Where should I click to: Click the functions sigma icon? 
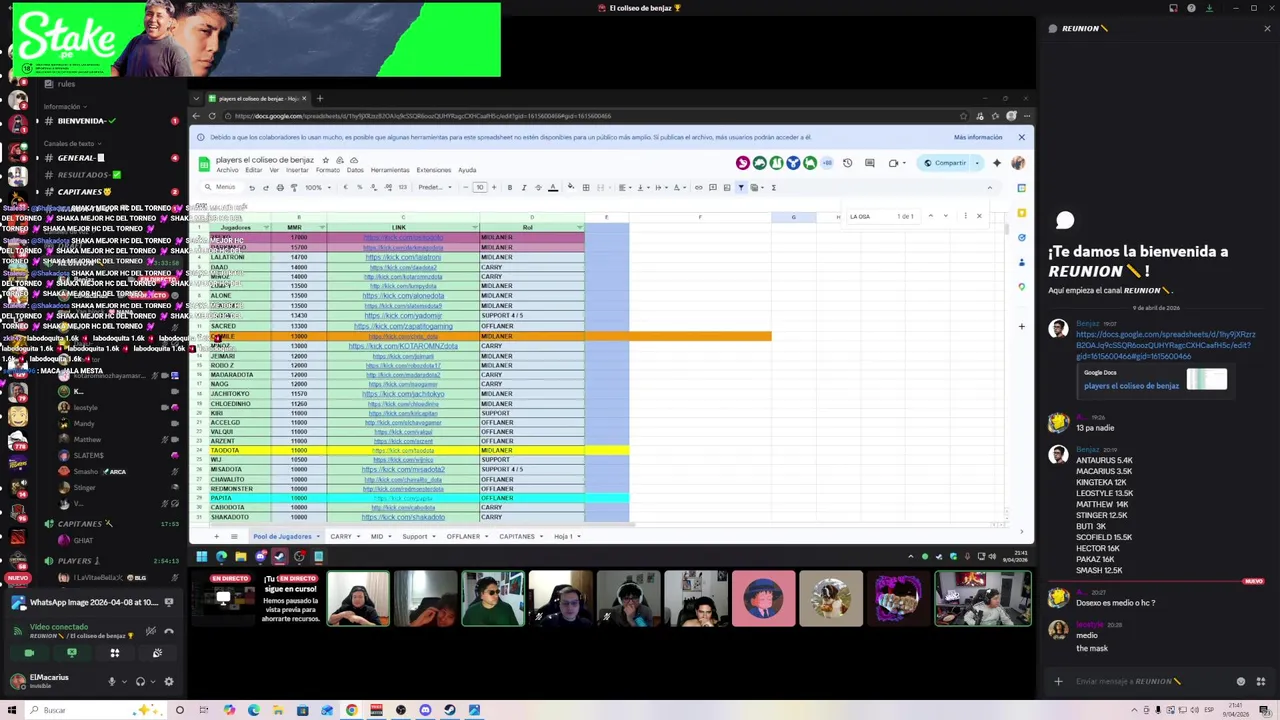773,187
